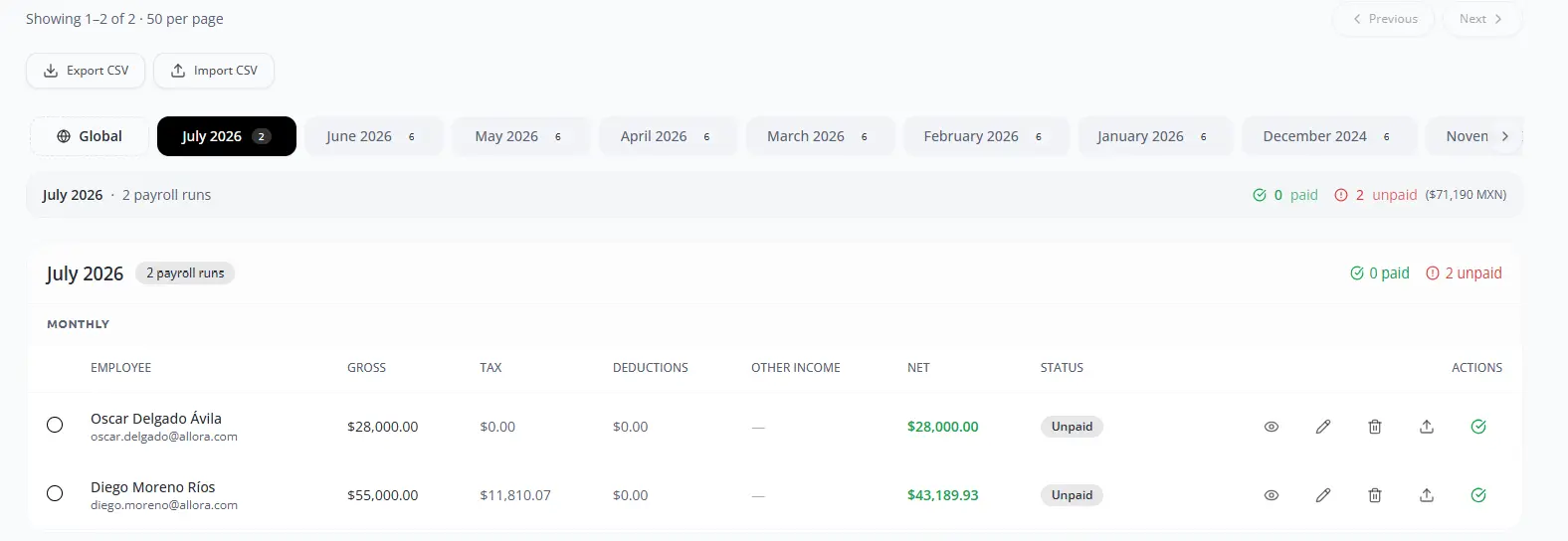Viewport: 1568px width, 541px height.
Task: Export Oscar Delgado Ávila payroll upload icon
Action: point(1427,427)
